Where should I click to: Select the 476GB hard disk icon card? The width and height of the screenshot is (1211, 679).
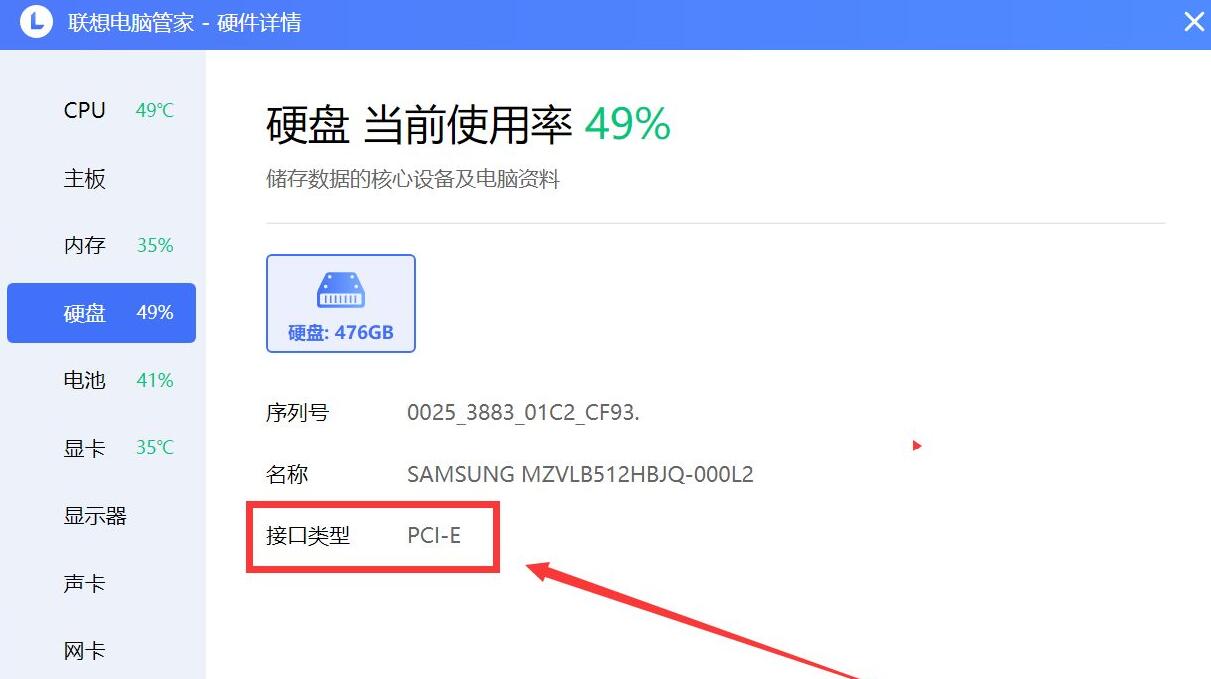click(x=341, y=304)
